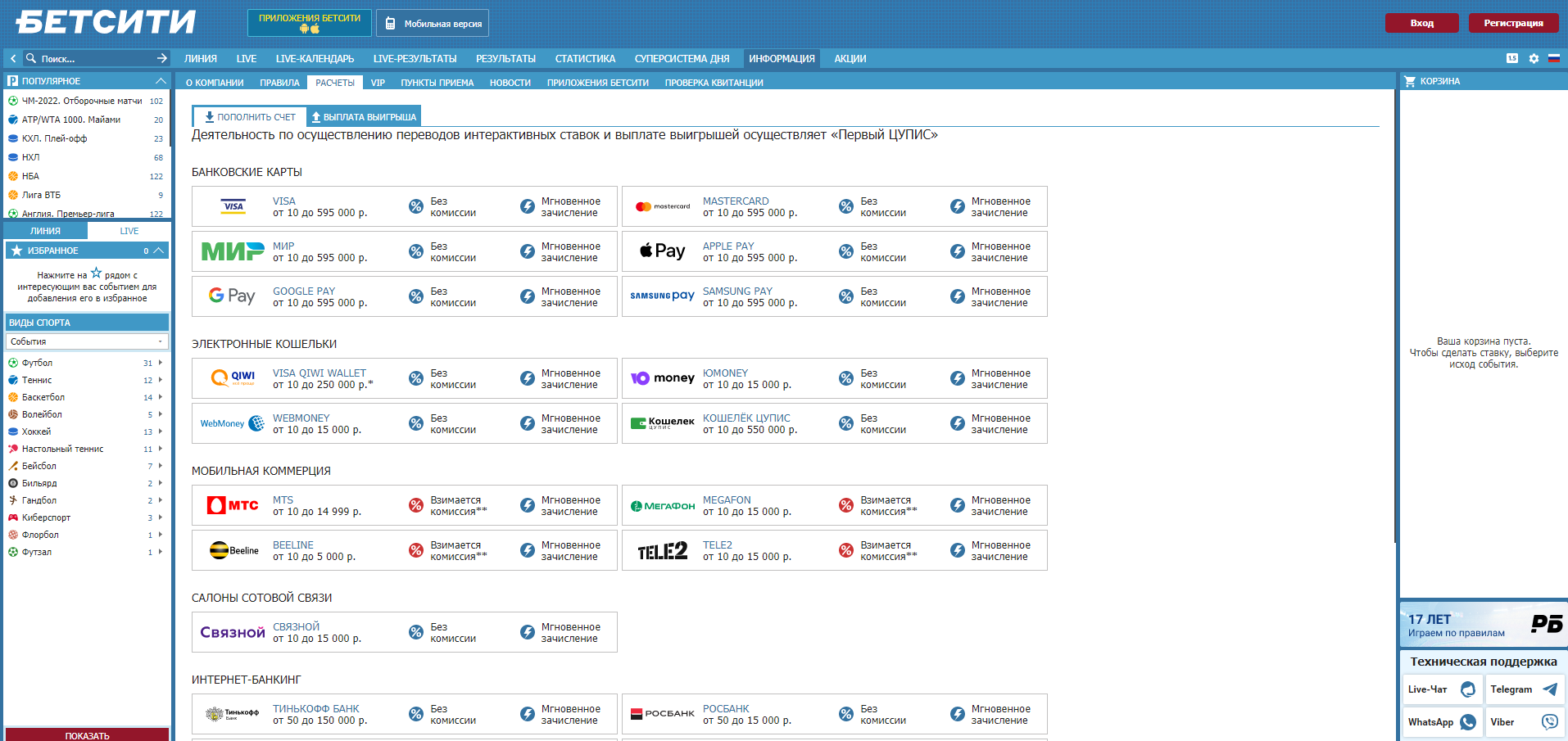Click the star icon in Избранное header

point(16,251)
